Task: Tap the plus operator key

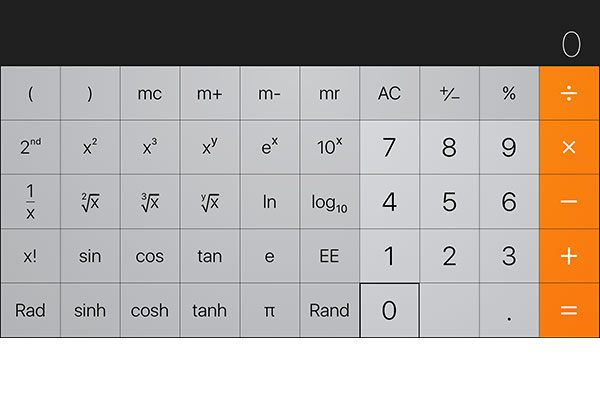Action: pos(569,256)
